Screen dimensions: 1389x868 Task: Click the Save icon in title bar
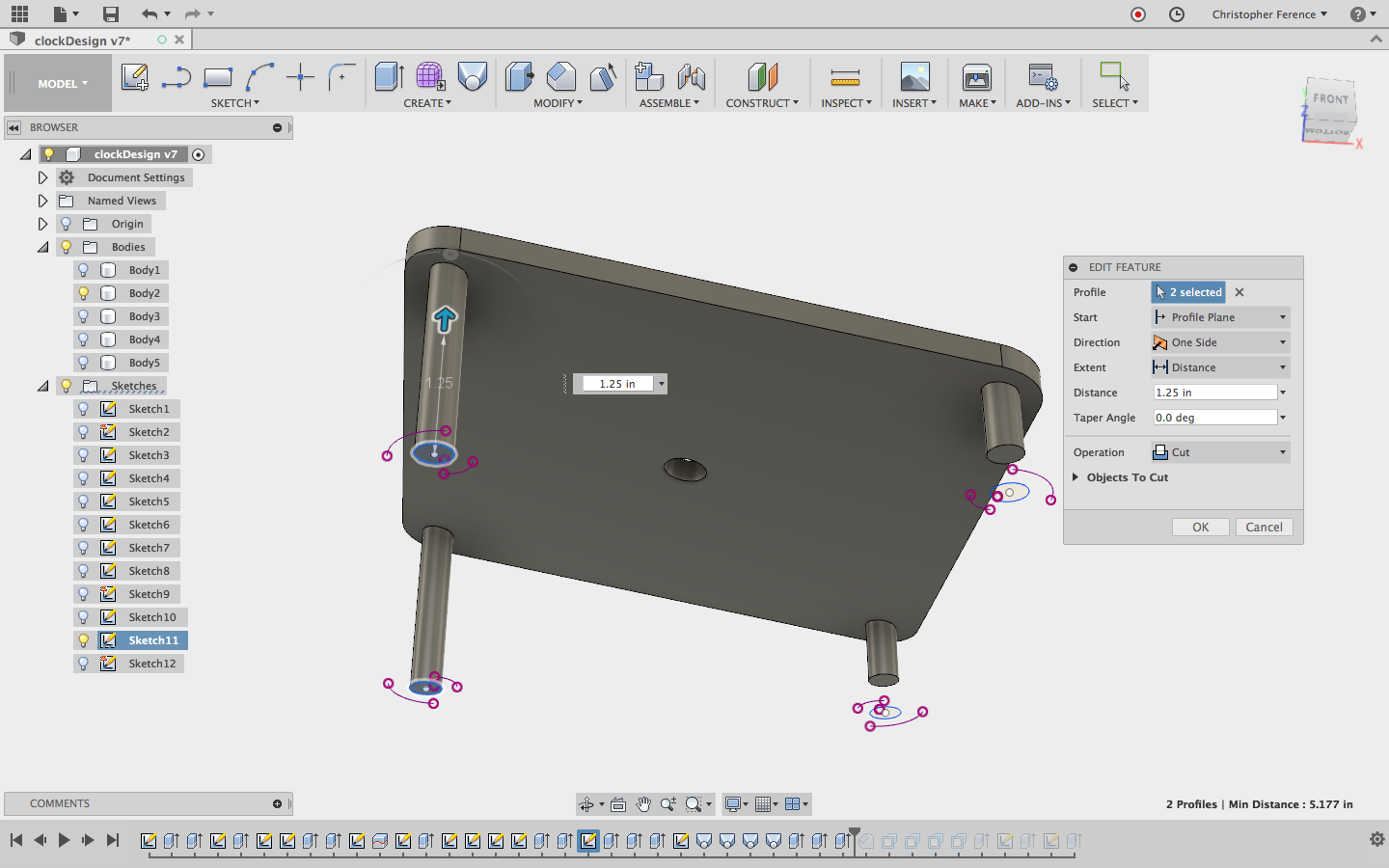(x=111, y=14)
